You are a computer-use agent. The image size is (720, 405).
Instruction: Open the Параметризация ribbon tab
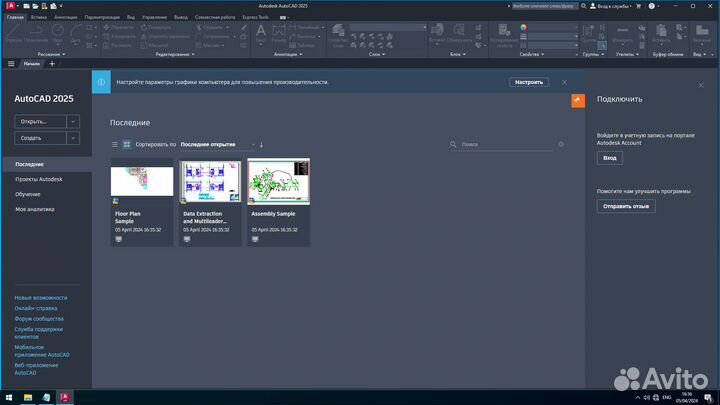(102, 17)
